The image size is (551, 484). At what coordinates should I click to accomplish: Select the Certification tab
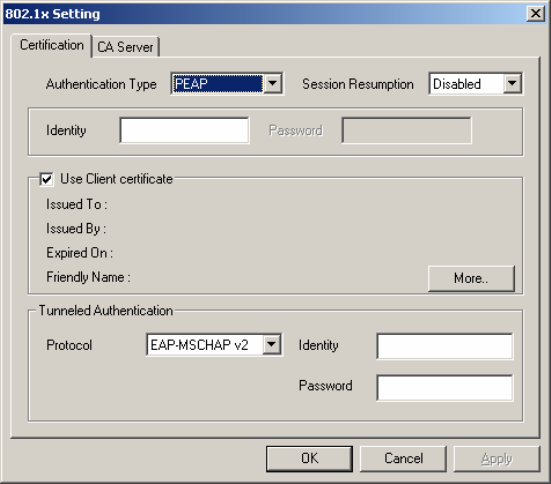(x=52, y=45)
